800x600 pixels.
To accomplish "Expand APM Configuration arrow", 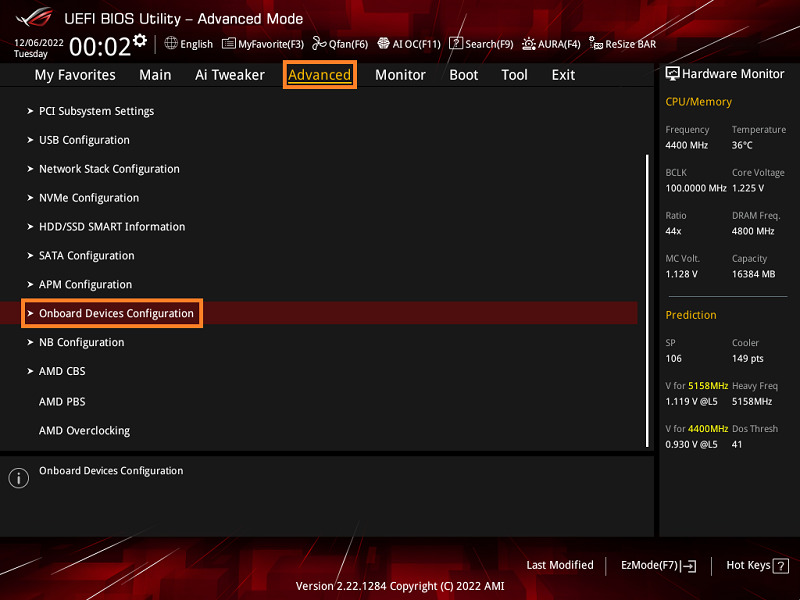I will click(30, 284).
